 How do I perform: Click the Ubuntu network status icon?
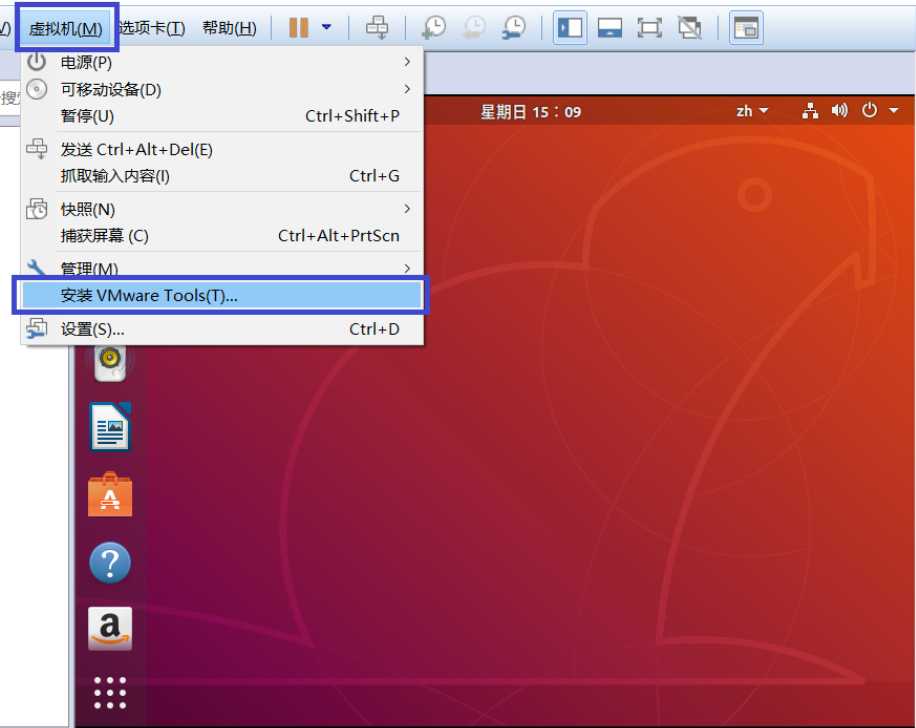(810, 110)
